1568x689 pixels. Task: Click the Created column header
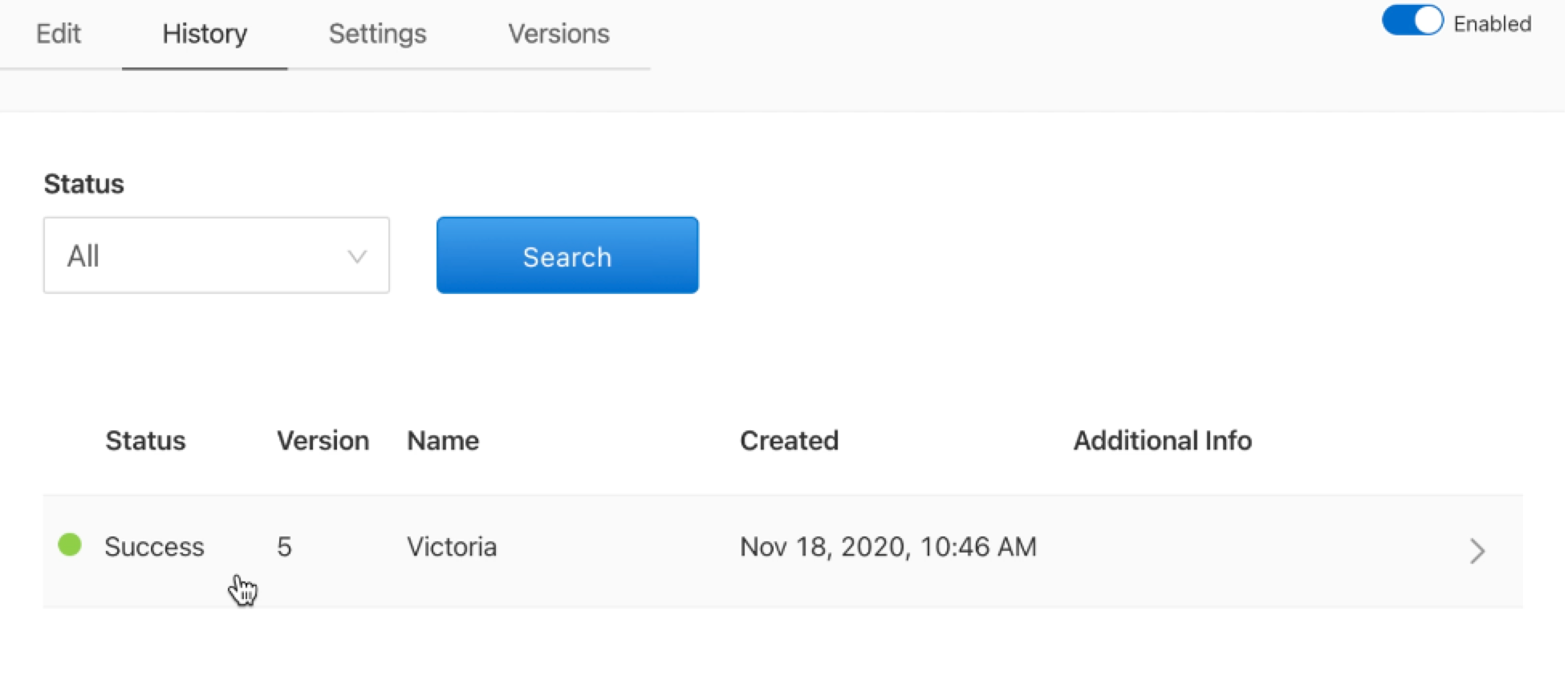tap(789, 441)
